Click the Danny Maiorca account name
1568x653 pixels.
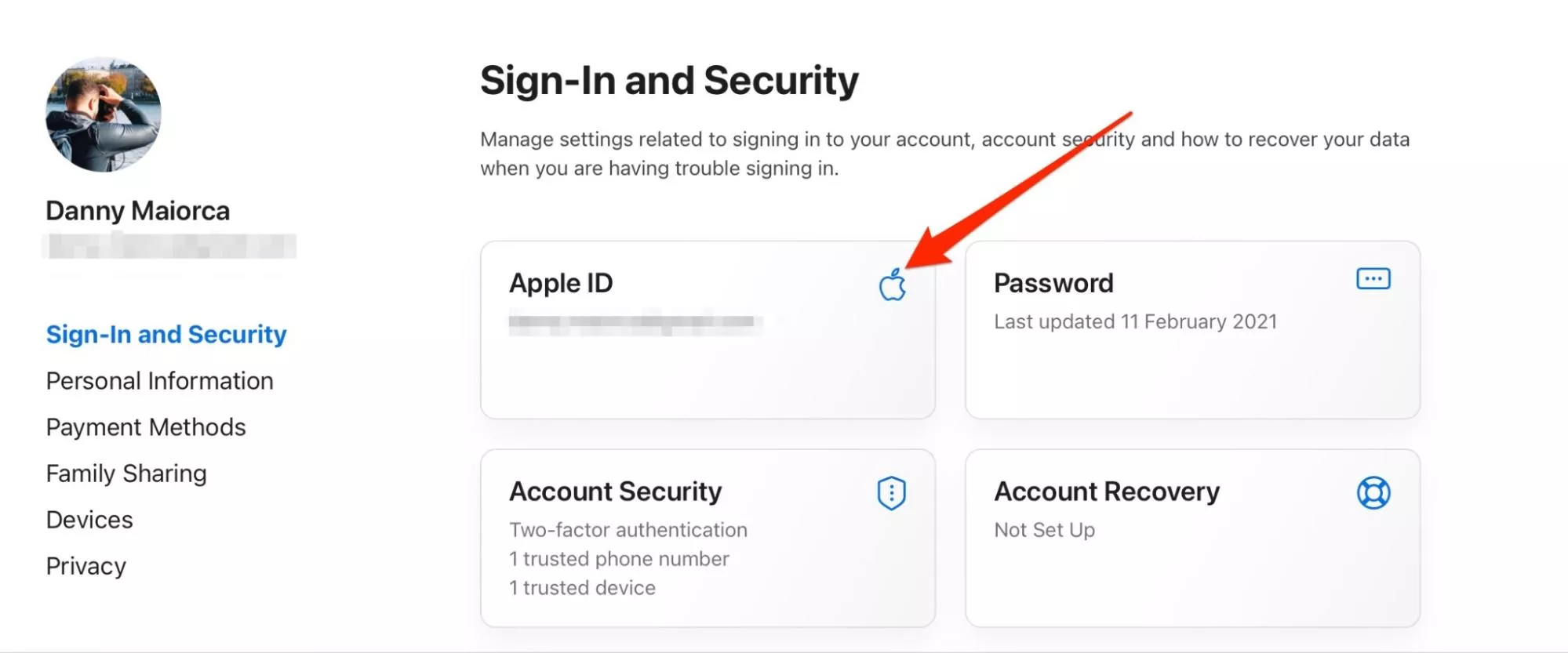click(138, 211)
